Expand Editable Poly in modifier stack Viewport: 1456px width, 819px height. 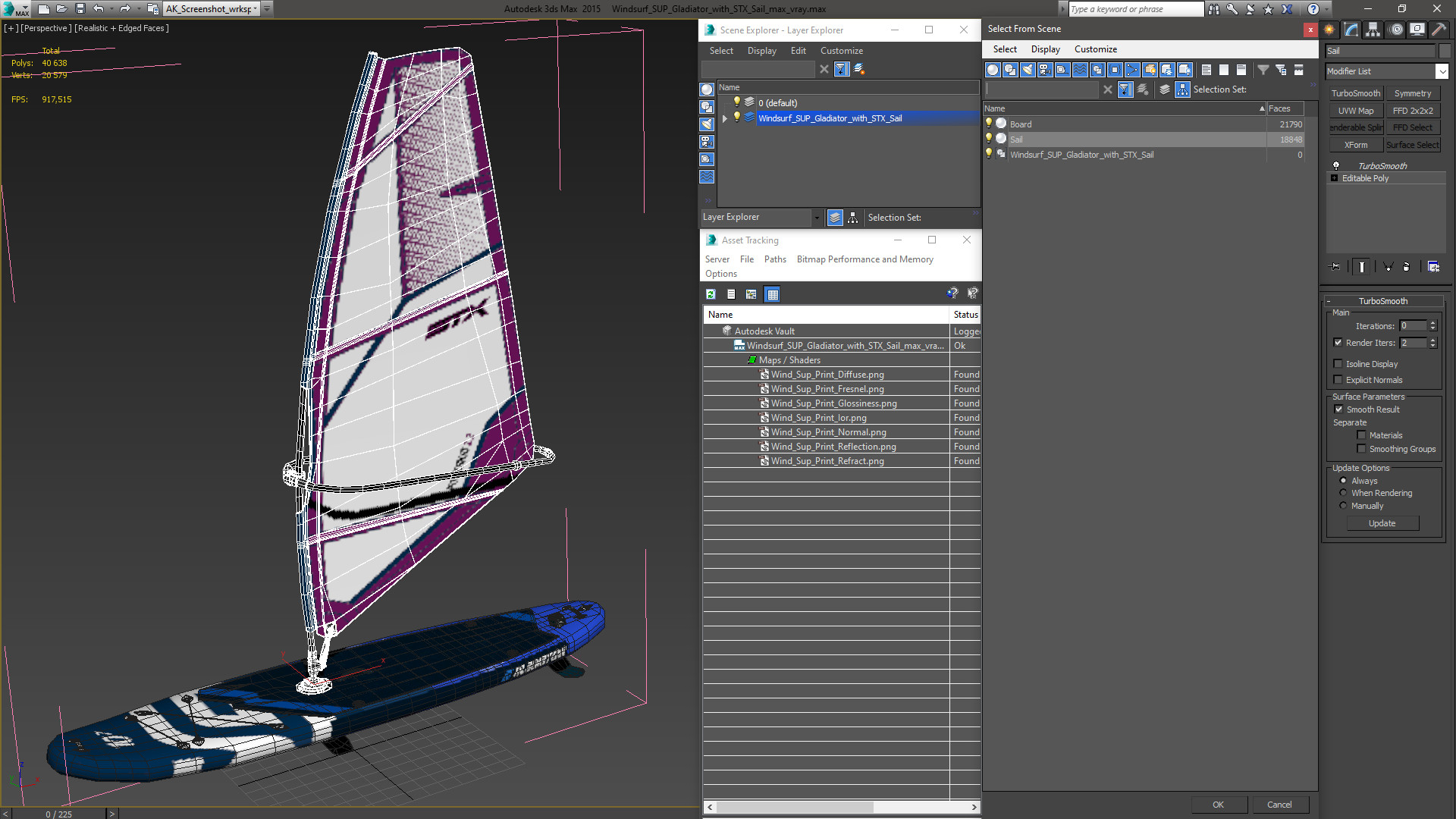point(1335,178)
